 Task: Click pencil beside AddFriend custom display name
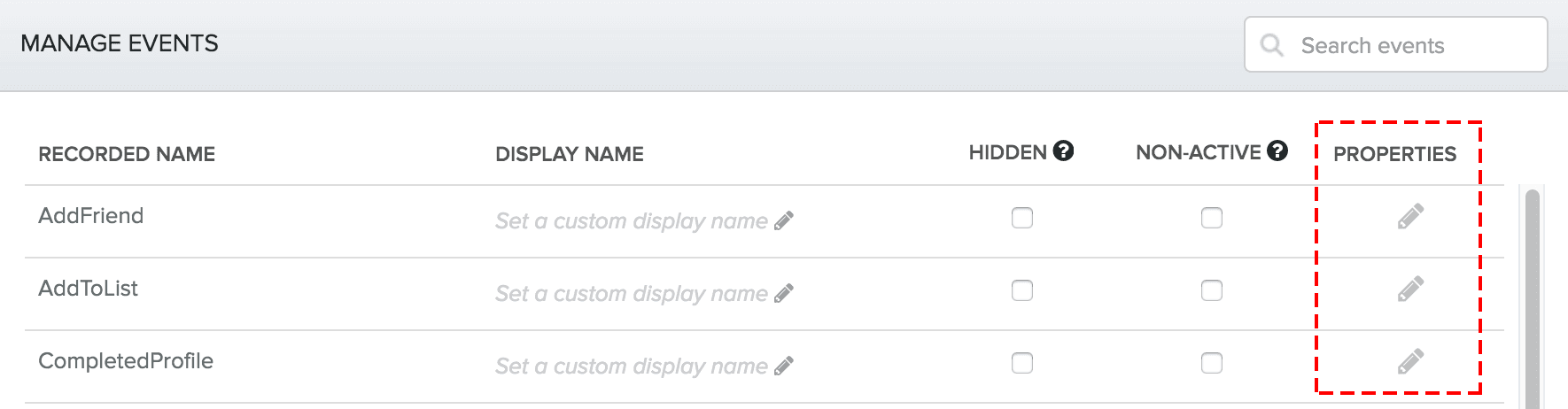784,220
